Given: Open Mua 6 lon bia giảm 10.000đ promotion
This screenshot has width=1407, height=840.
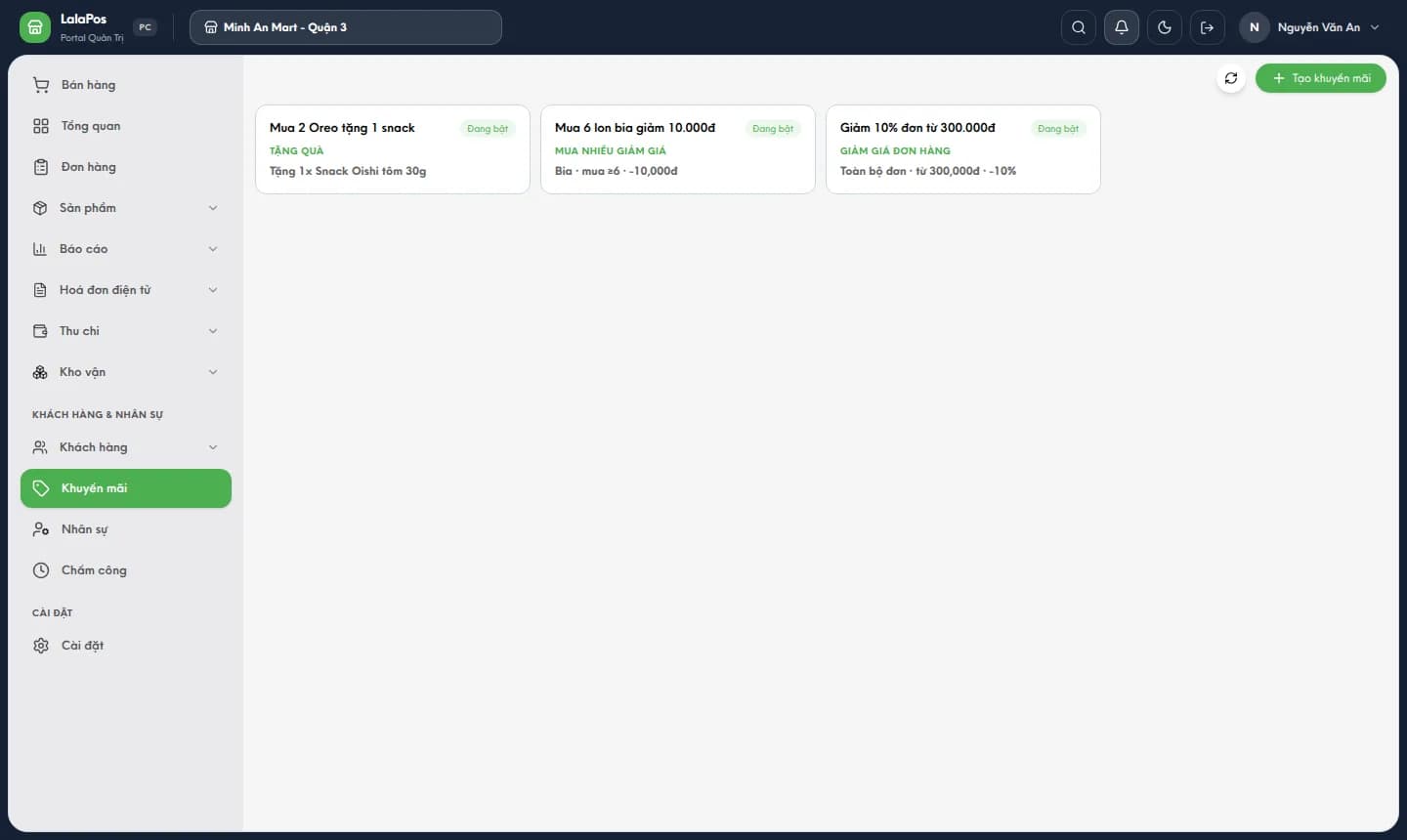Looking at the screenshot, I should click(x=678, y=149).
